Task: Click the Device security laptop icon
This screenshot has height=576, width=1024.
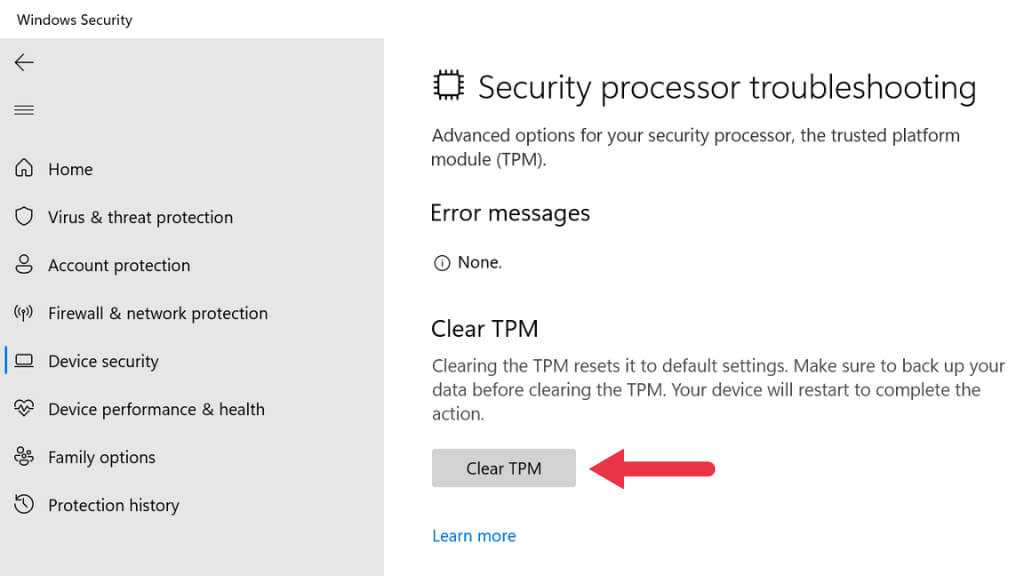Action: 24,361
